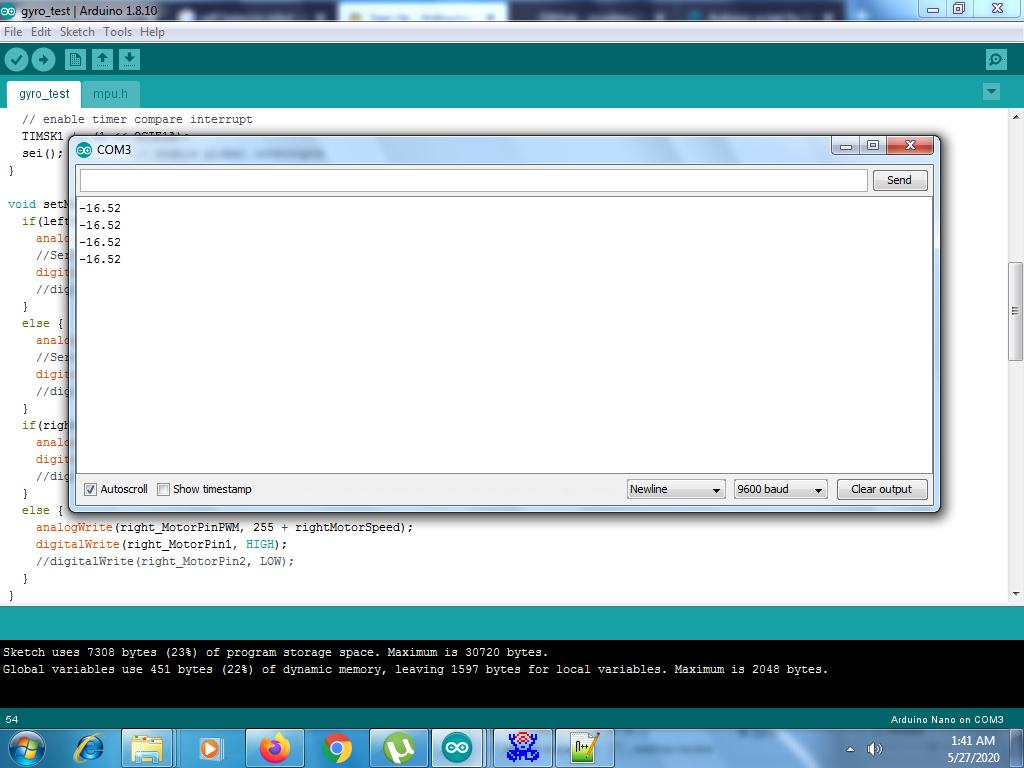Click the first -16.52 serial output line

click(x=101, y=208)
